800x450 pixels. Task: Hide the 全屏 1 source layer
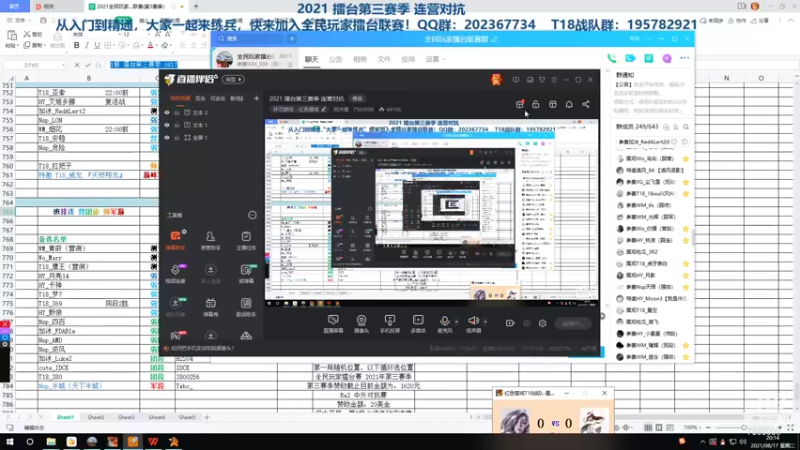tap(167, 138)
